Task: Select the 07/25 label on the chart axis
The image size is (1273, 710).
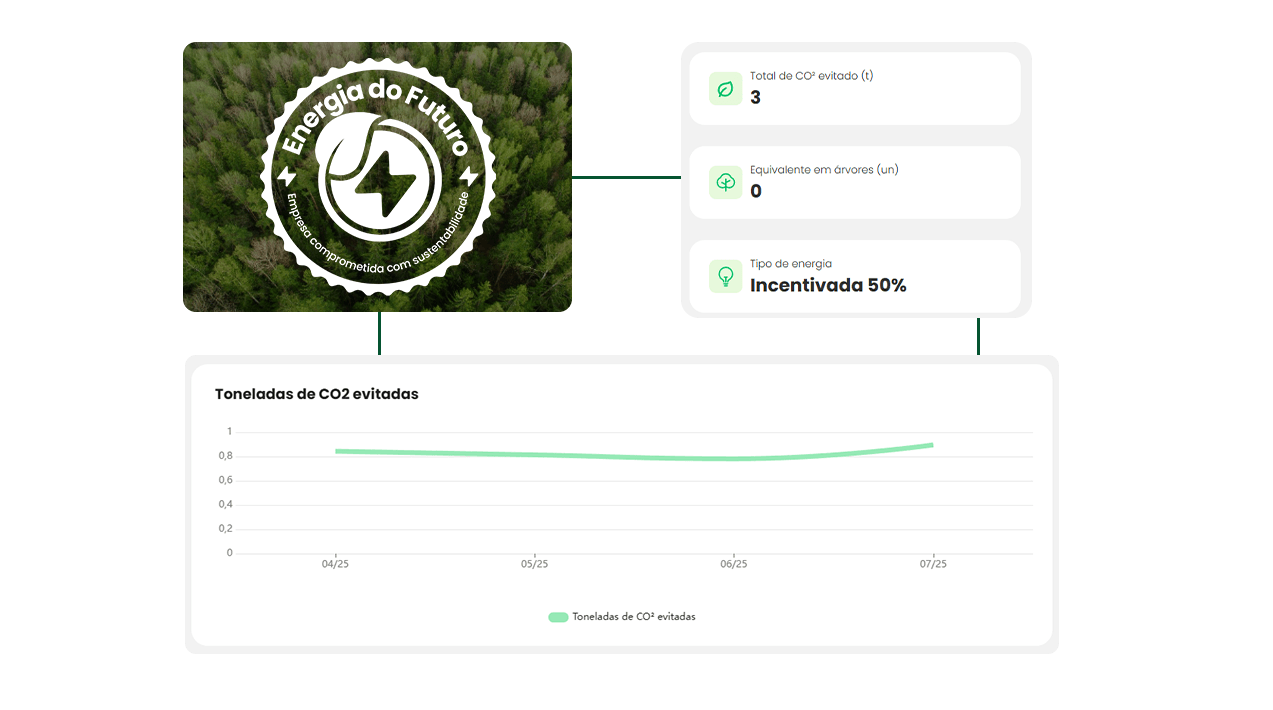Action: click(x=933, y=565)
